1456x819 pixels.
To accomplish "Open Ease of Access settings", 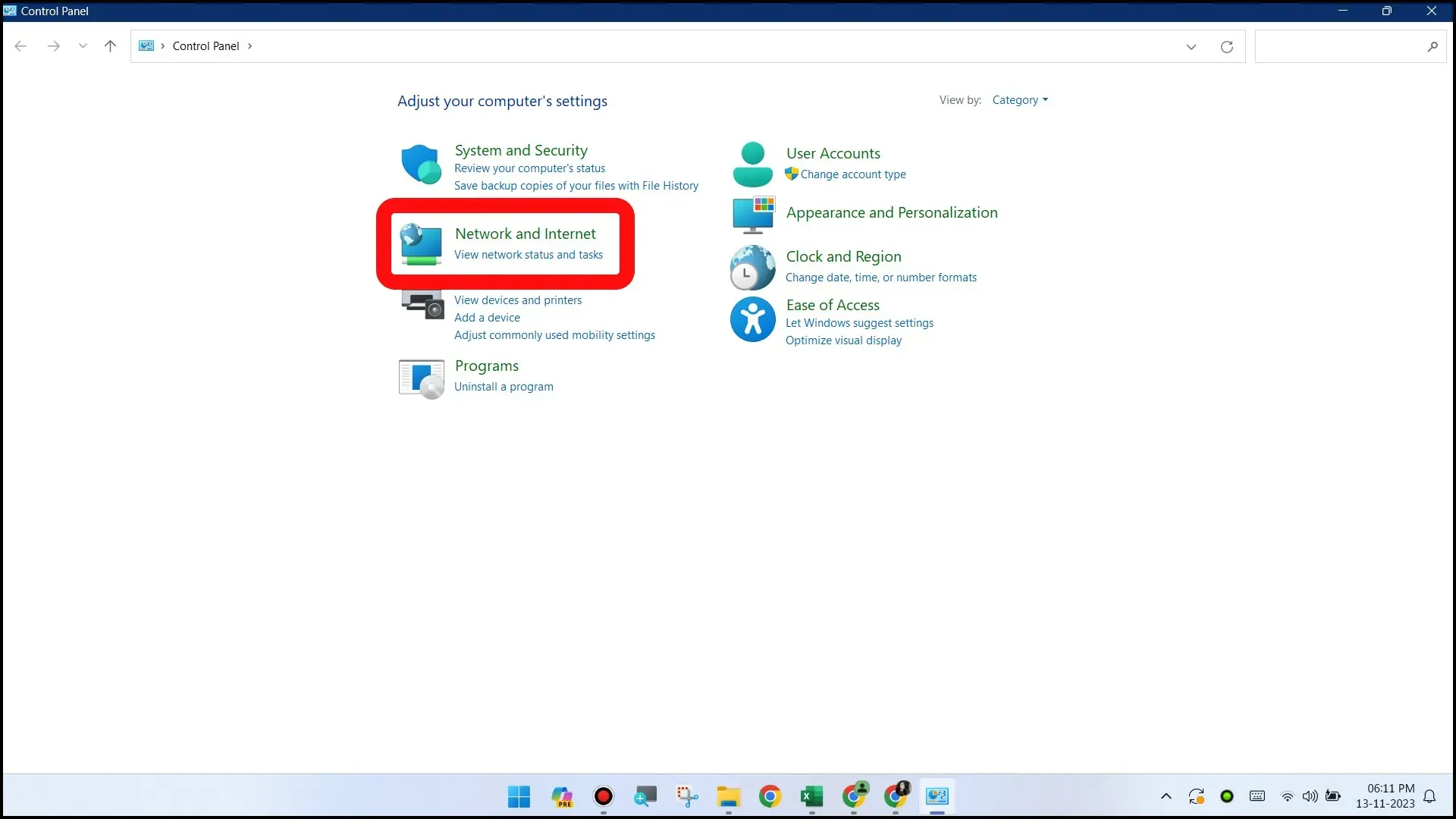I will click(x=832, y=304).
